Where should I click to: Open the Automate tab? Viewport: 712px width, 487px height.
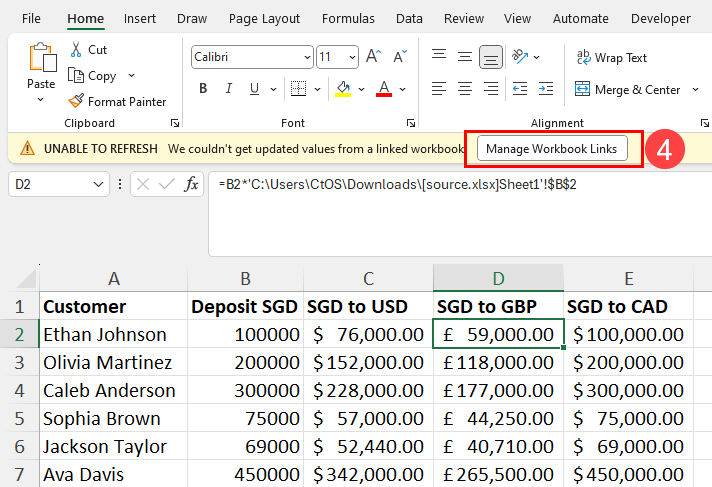pyautogui.click(x=580, y=19)
